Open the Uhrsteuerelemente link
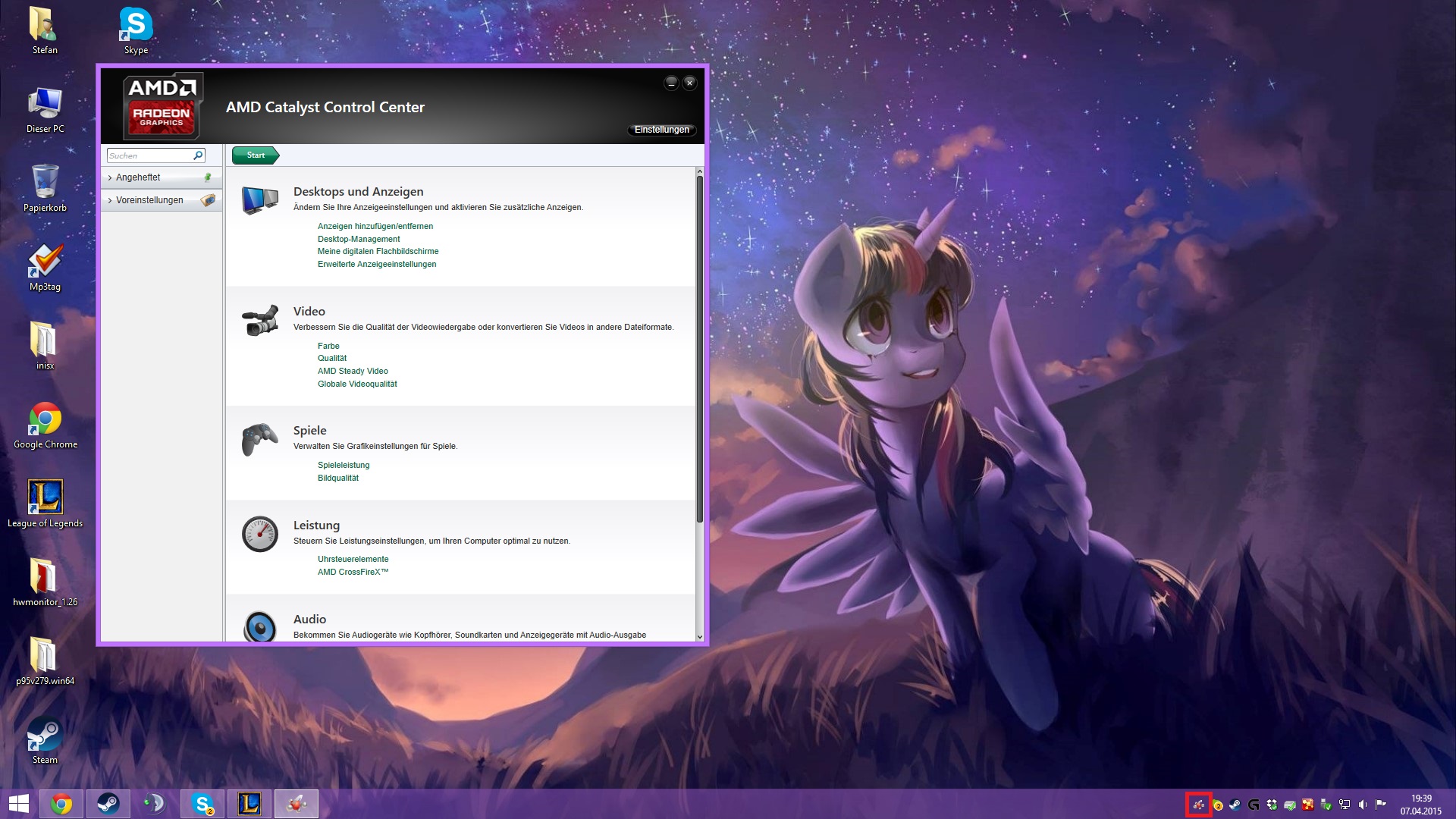 pos(353,559)
